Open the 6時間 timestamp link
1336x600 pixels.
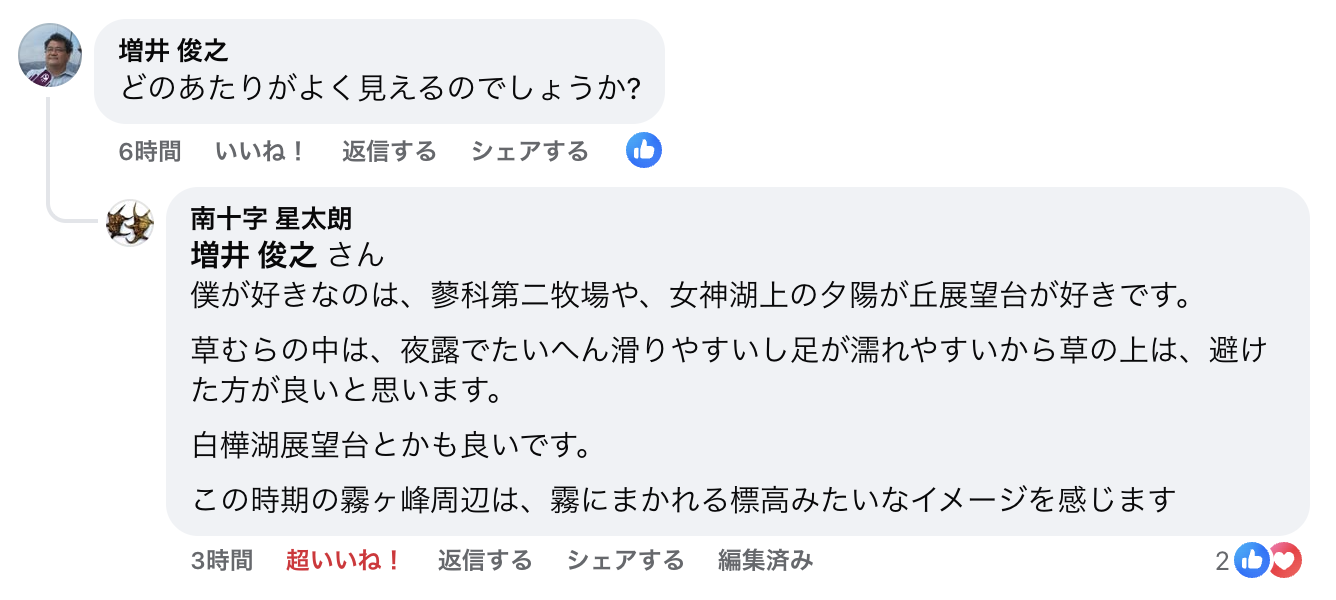(150, 152)
